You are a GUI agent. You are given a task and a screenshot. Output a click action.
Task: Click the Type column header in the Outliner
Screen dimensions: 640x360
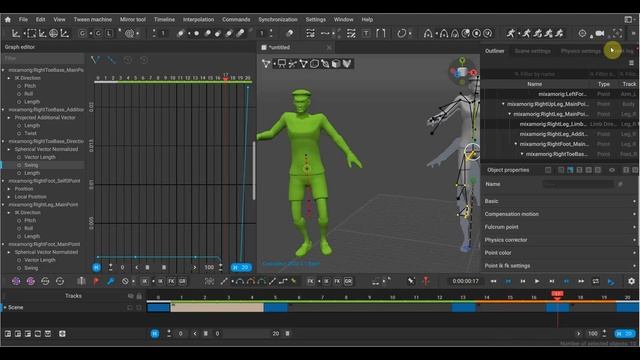click(604, 84)
